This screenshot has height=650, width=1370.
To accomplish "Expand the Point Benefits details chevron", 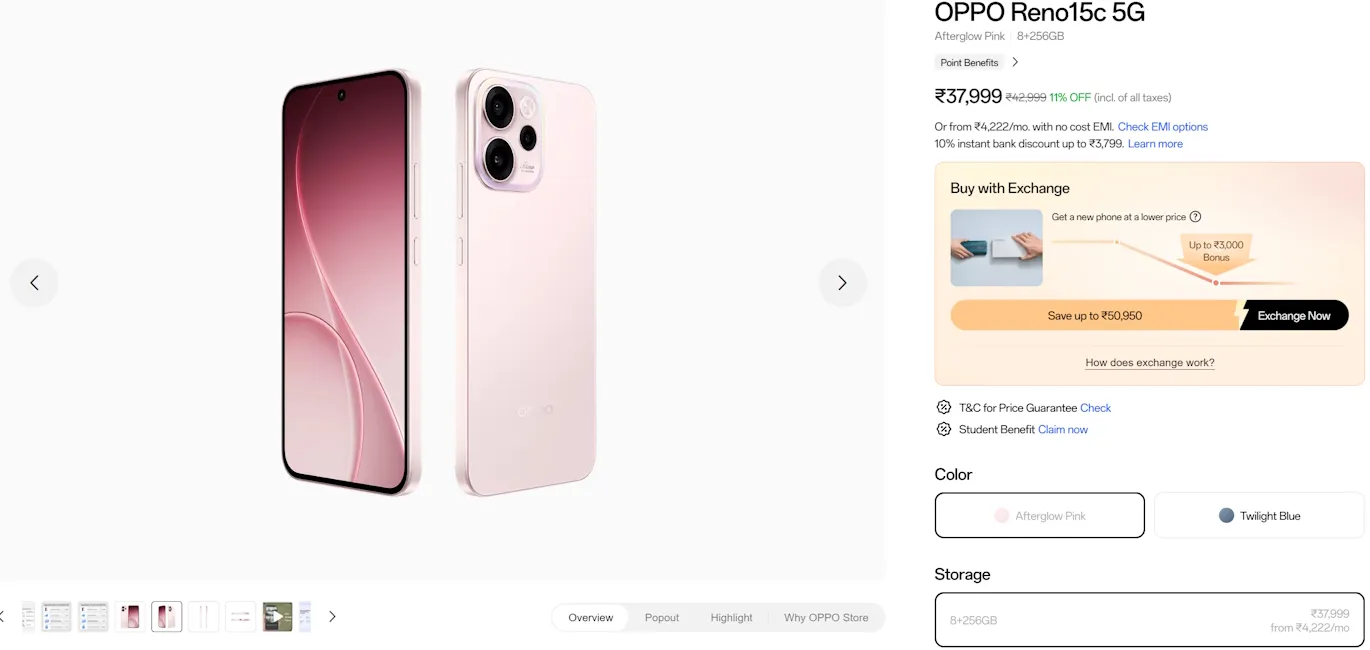I will click(1014, 62).
